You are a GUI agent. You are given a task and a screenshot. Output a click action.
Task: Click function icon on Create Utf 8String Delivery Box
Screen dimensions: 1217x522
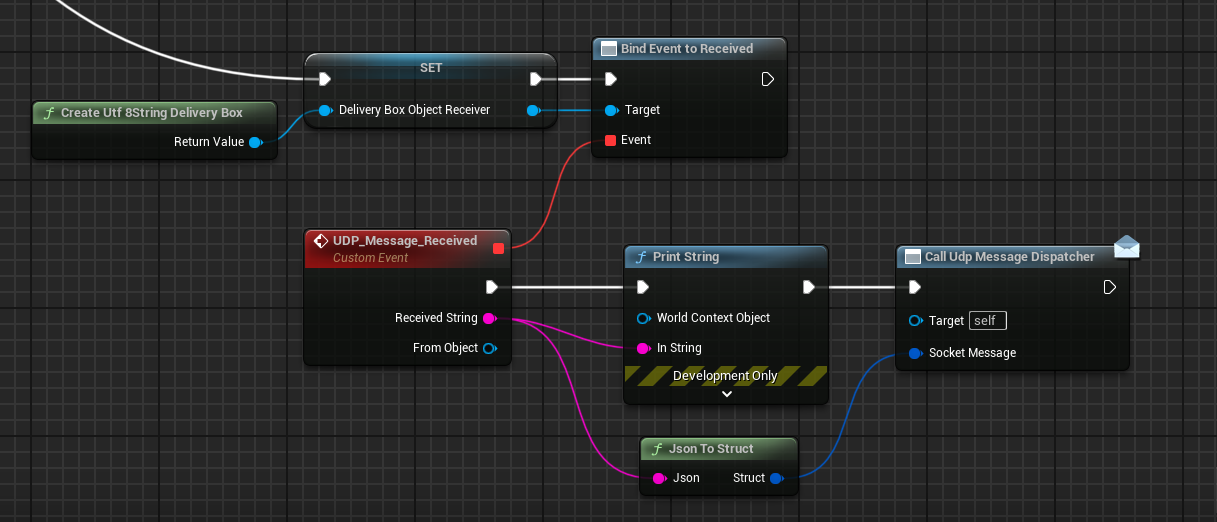click(x=48, y=112)
